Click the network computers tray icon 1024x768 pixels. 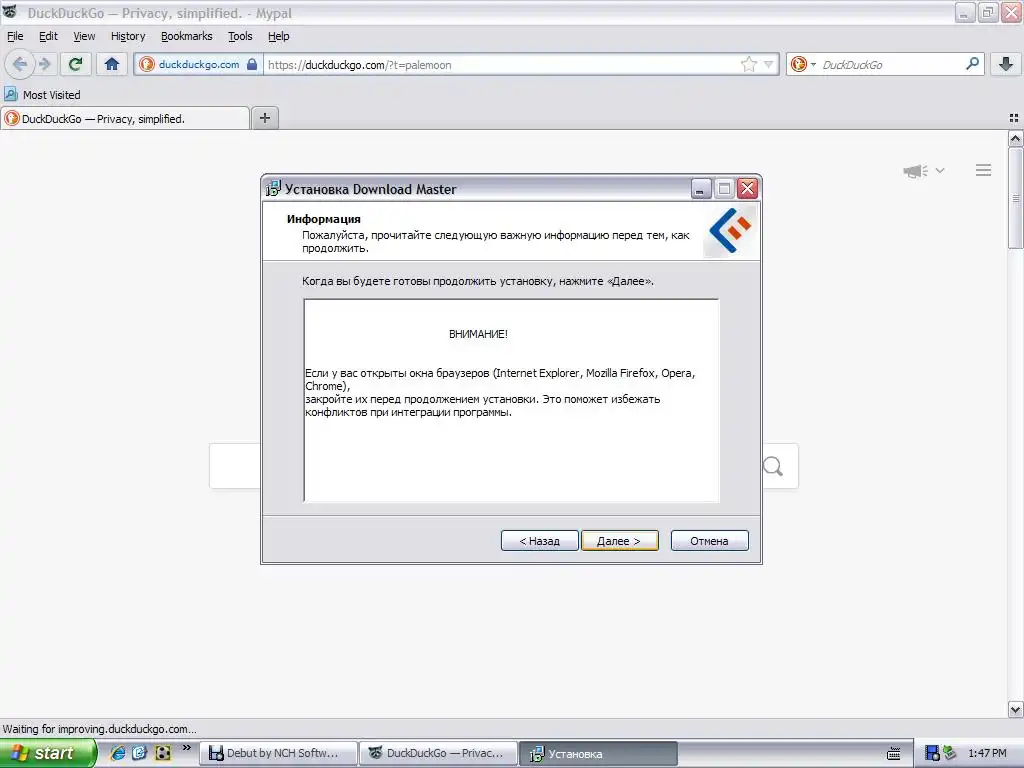949,753
